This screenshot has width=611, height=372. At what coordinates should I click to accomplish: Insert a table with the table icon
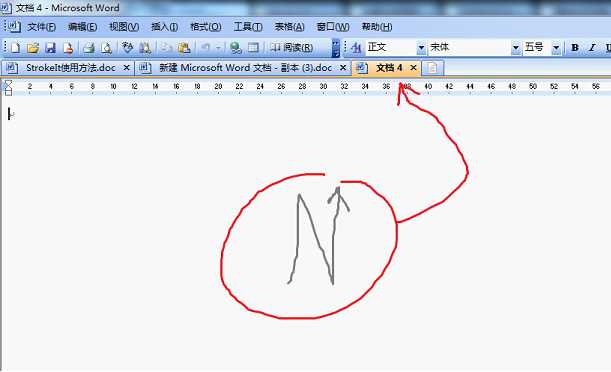coord(253,48)
